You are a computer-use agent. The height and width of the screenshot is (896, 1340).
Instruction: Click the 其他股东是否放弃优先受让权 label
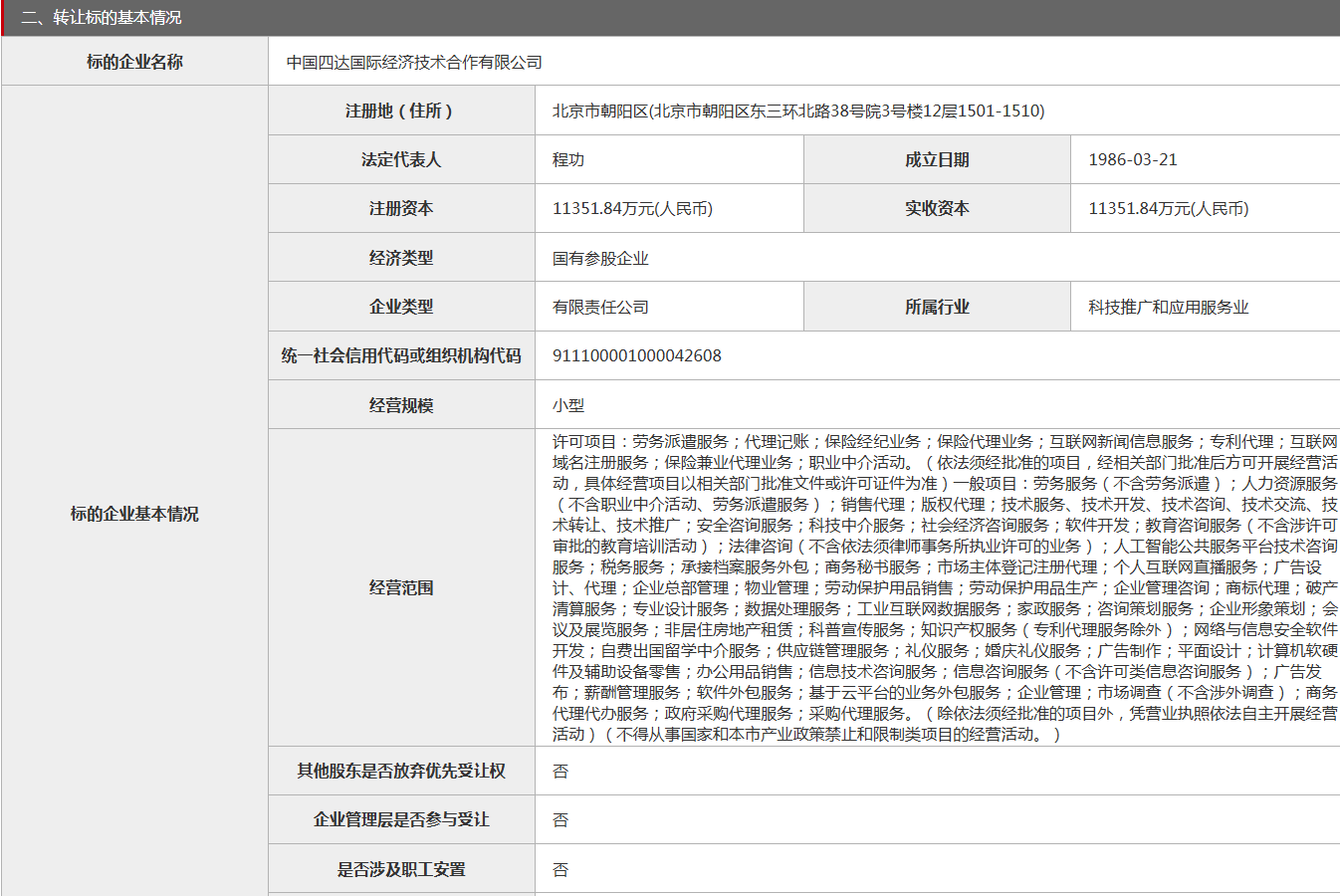[401, 771]
